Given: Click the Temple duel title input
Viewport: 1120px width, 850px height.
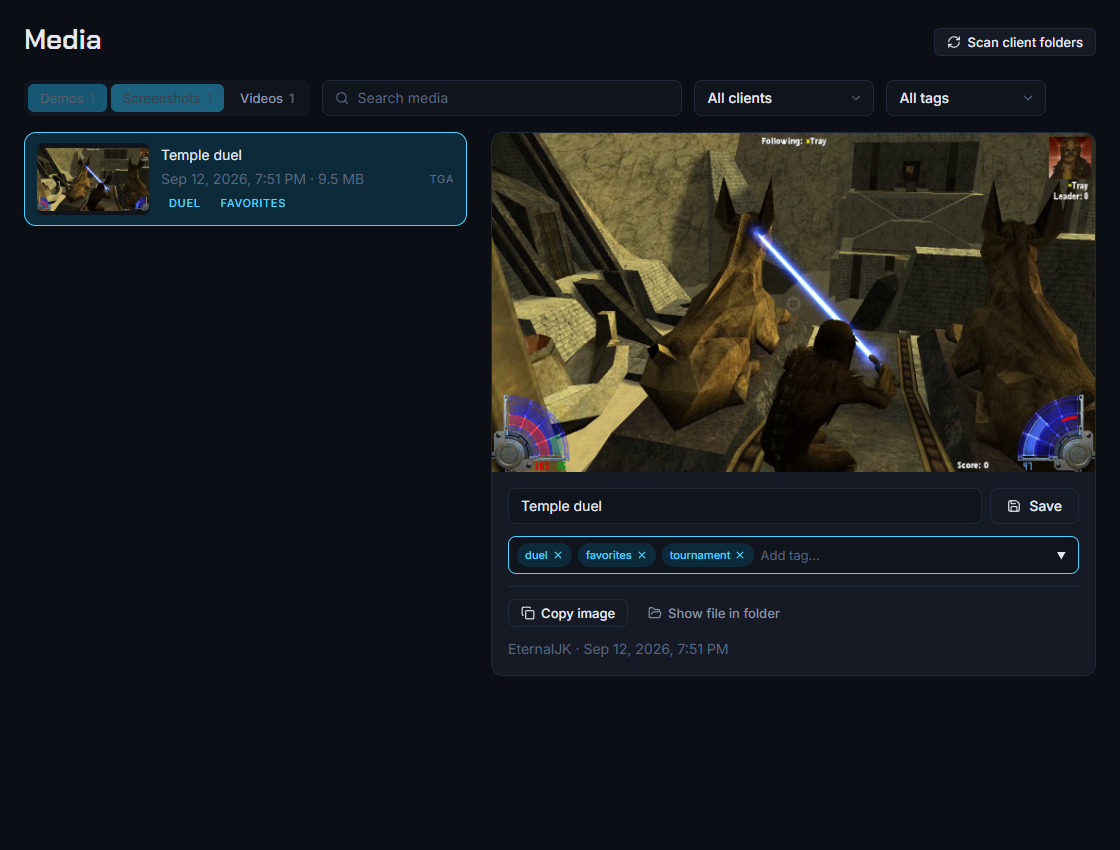Looking at the screenshot, I should coord(744,506).
